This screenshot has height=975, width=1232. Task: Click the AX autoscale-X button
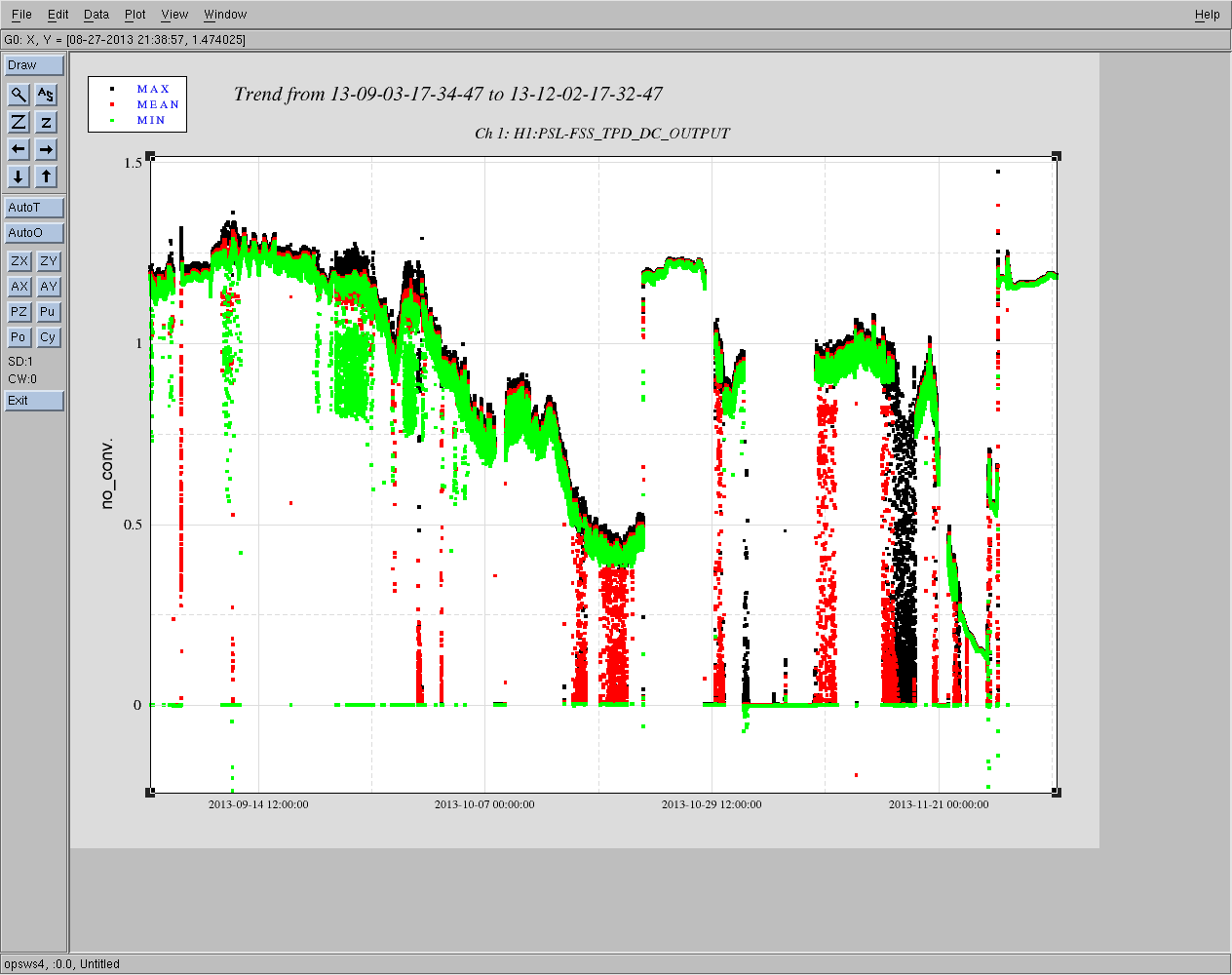pyautogui.click(x=19, y=287)
